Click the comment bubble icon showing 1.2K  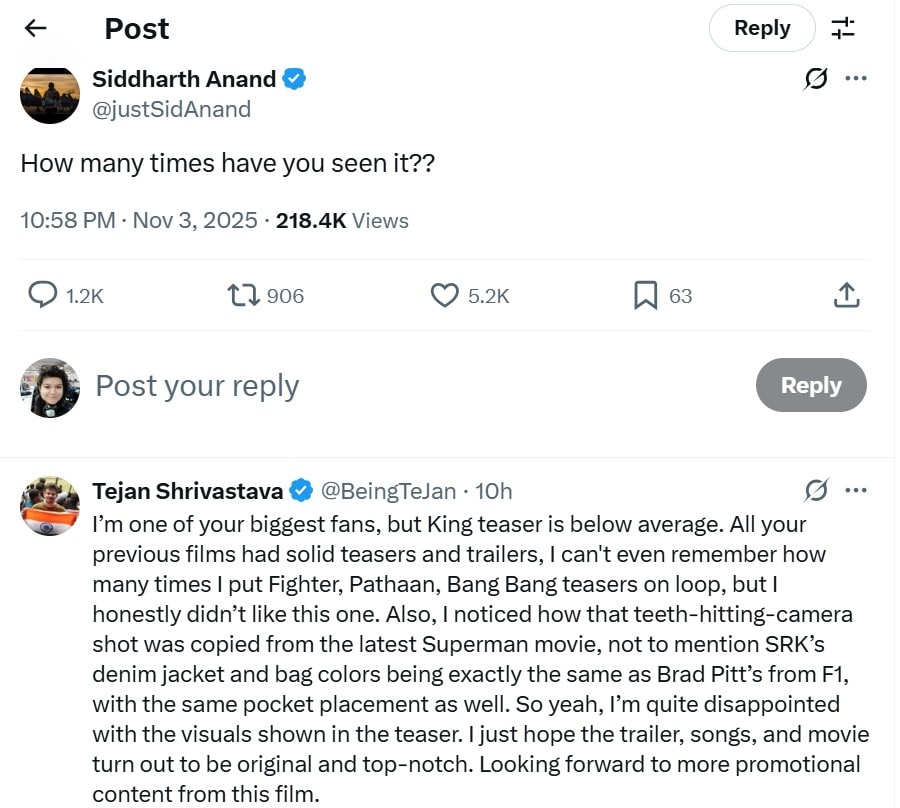point(42,295)
